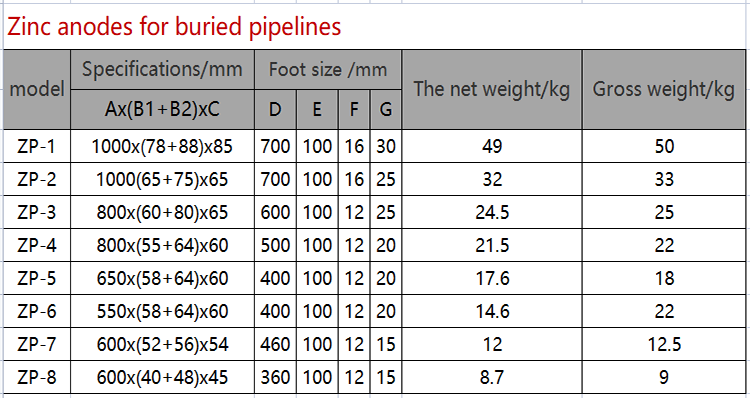
Task: Select the 'Specifications/mm' header cell
Action: click(x=162, y=69)
